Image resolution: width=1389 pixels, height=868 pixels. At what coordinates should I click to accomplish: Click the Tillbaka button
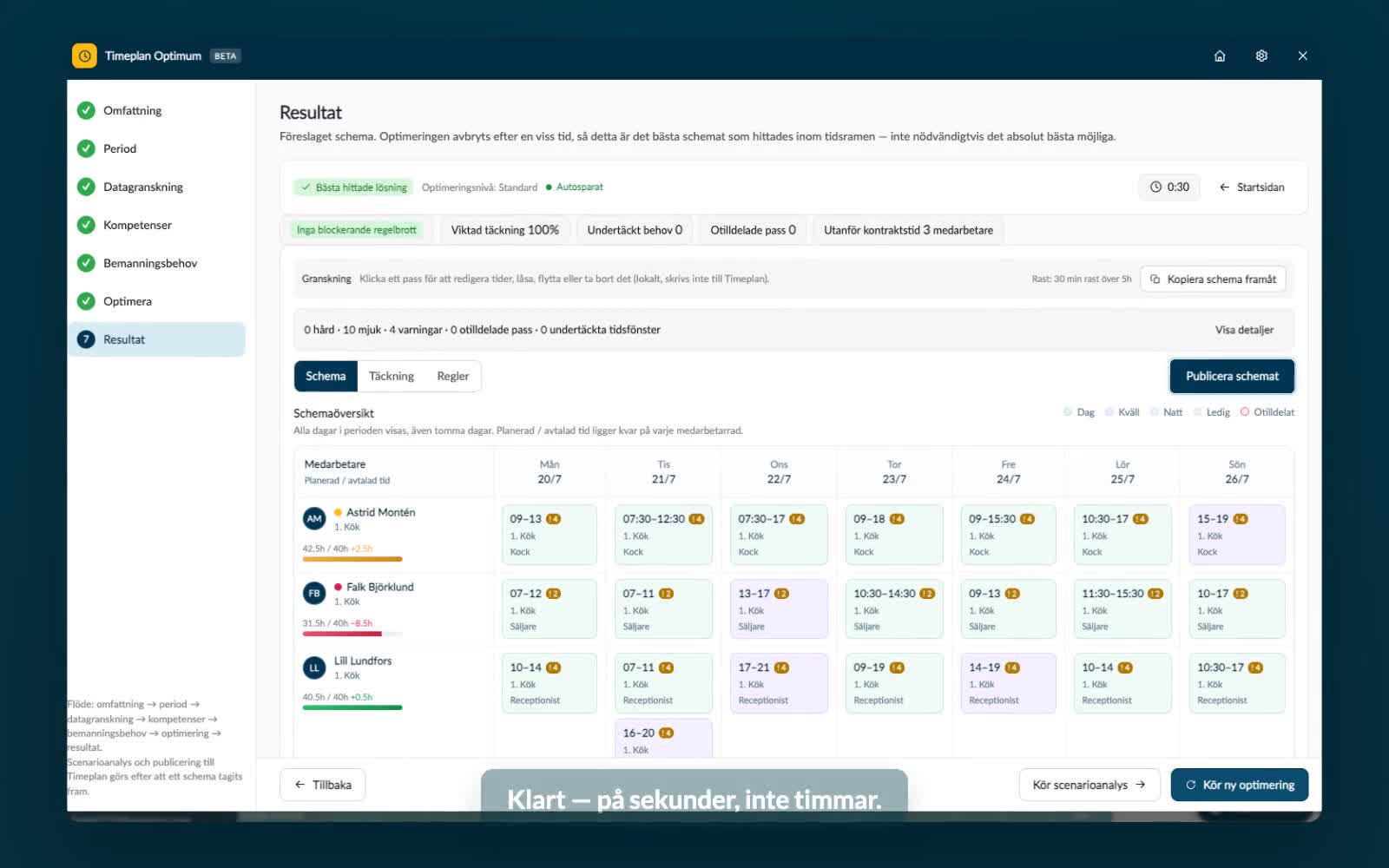click(322, 785)
